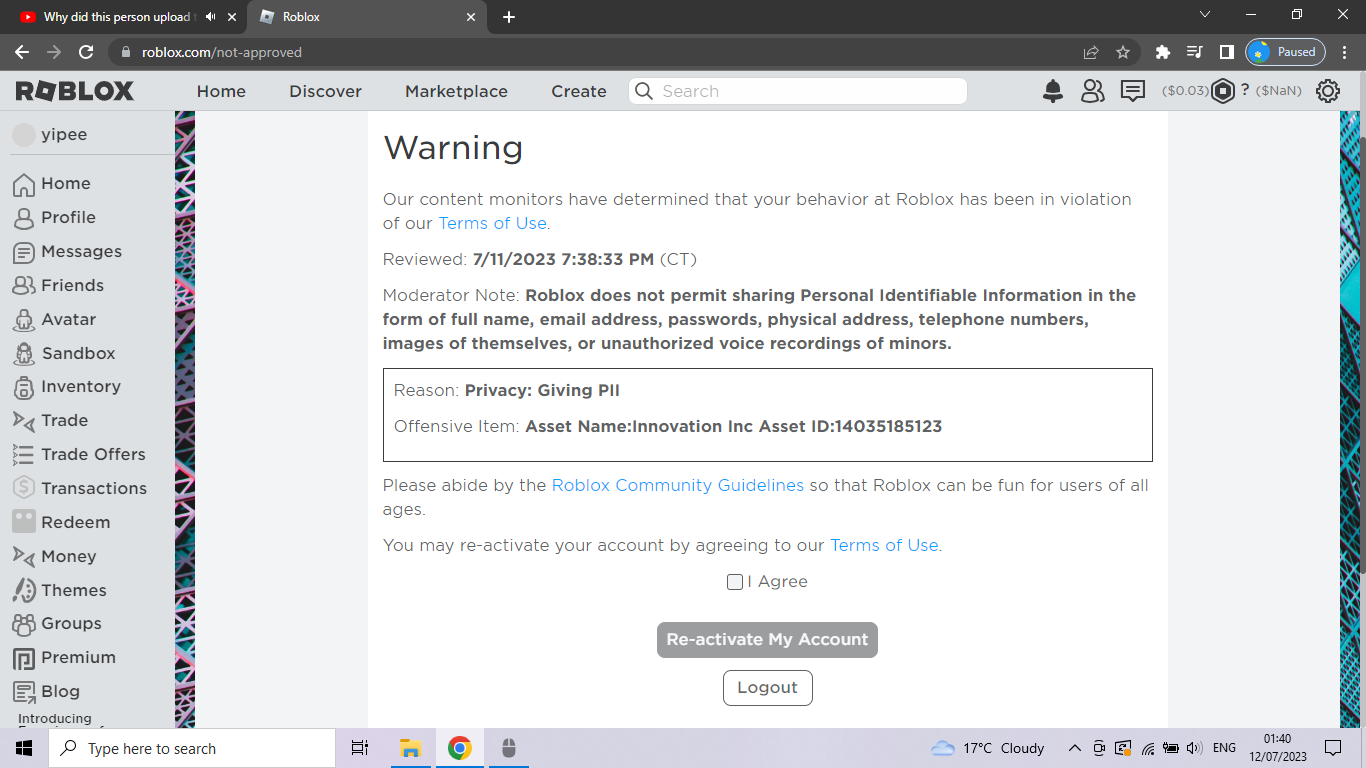Open the Sandbox sidebar icon
1366x768 pixels.
(24, 354)
